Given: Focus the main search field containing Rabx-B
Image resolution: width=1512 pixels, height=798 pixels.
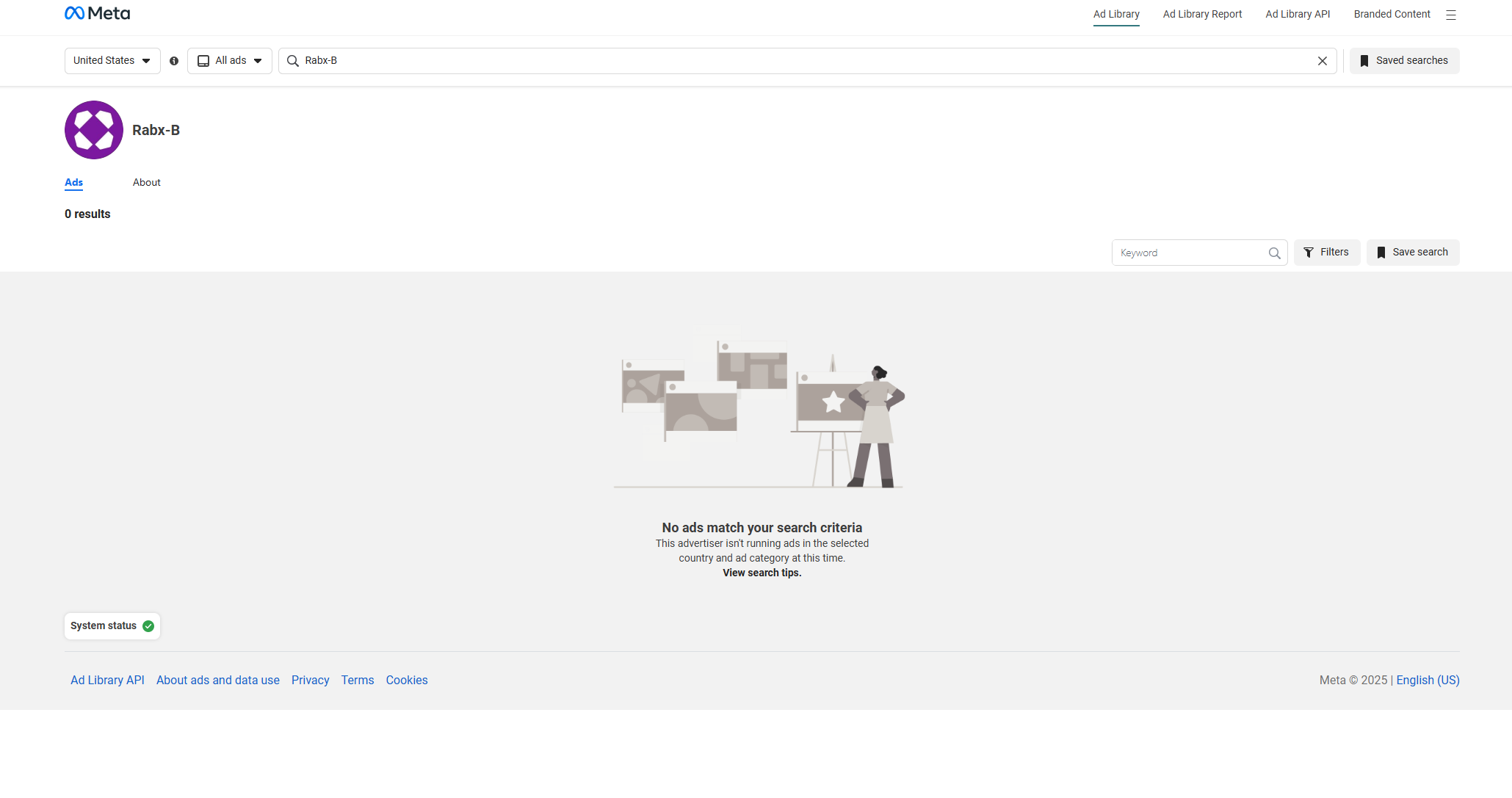Looking at the screenshot, I should point(808,61).
